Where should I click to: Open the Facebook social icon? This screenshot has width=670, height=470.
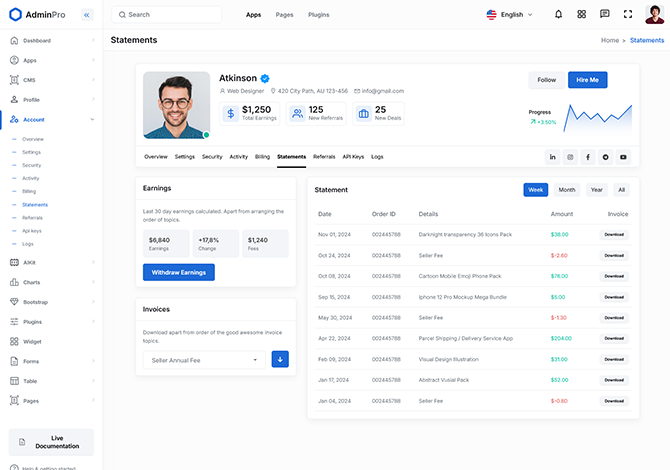(x=588, y=157)
